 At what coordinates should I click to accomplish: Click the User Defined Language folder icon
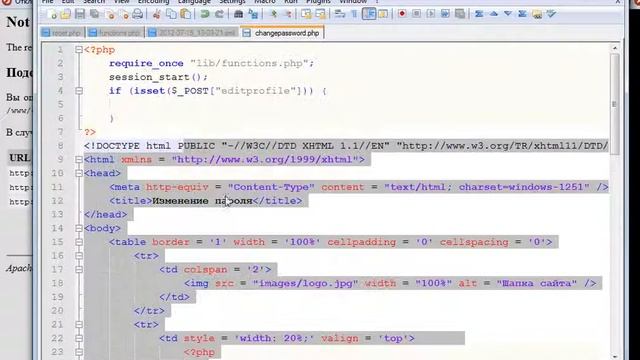pos(383,14)
